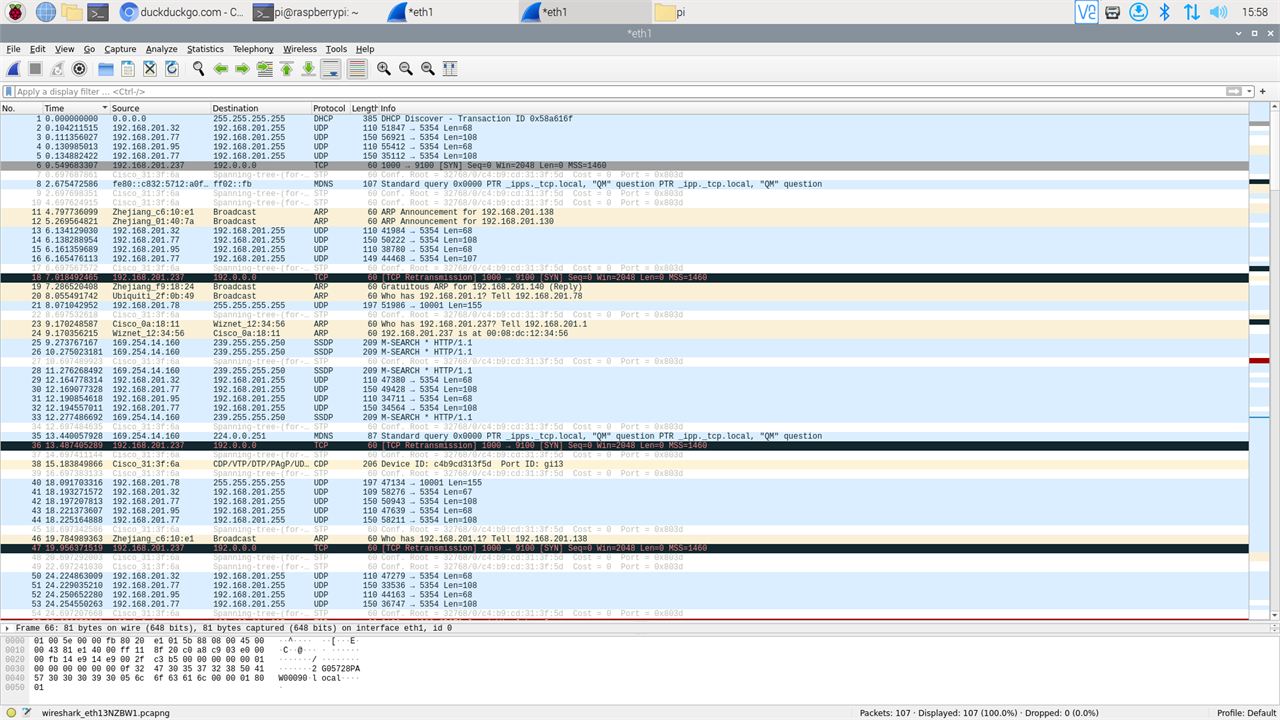Toggle auto-scroll during live capture
This screenshot has width=1280, height=720.
click(x=330, y=69)
